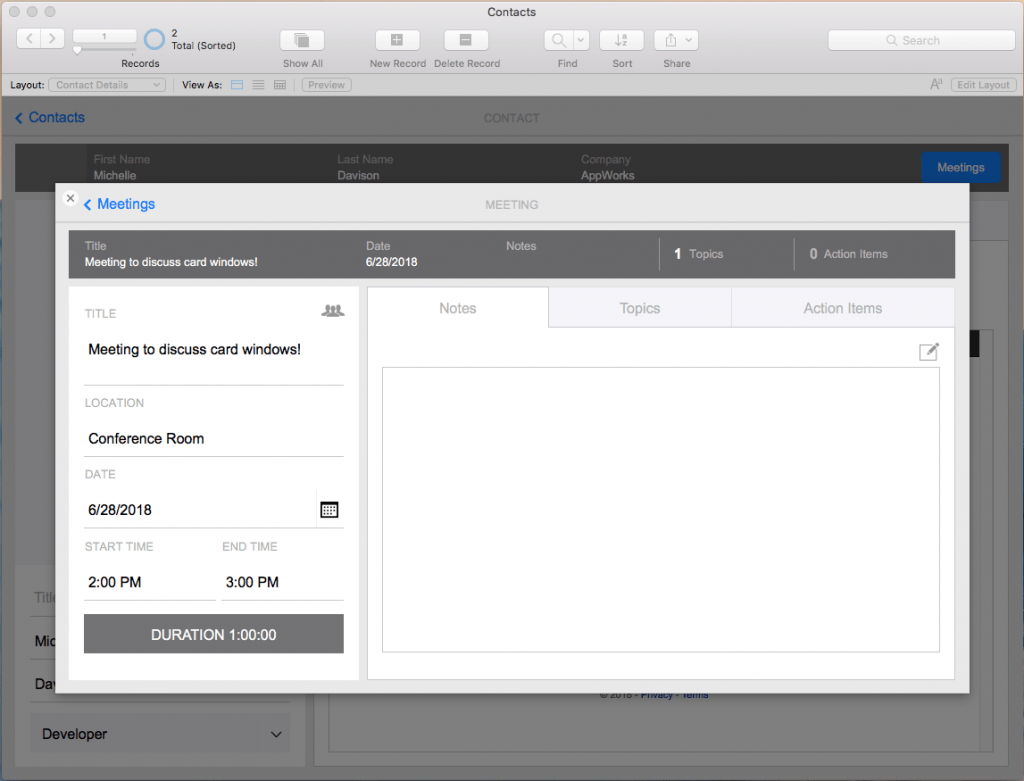Click the blue Meetings button
Viewport: 1024px width, 781px height.
961,167
